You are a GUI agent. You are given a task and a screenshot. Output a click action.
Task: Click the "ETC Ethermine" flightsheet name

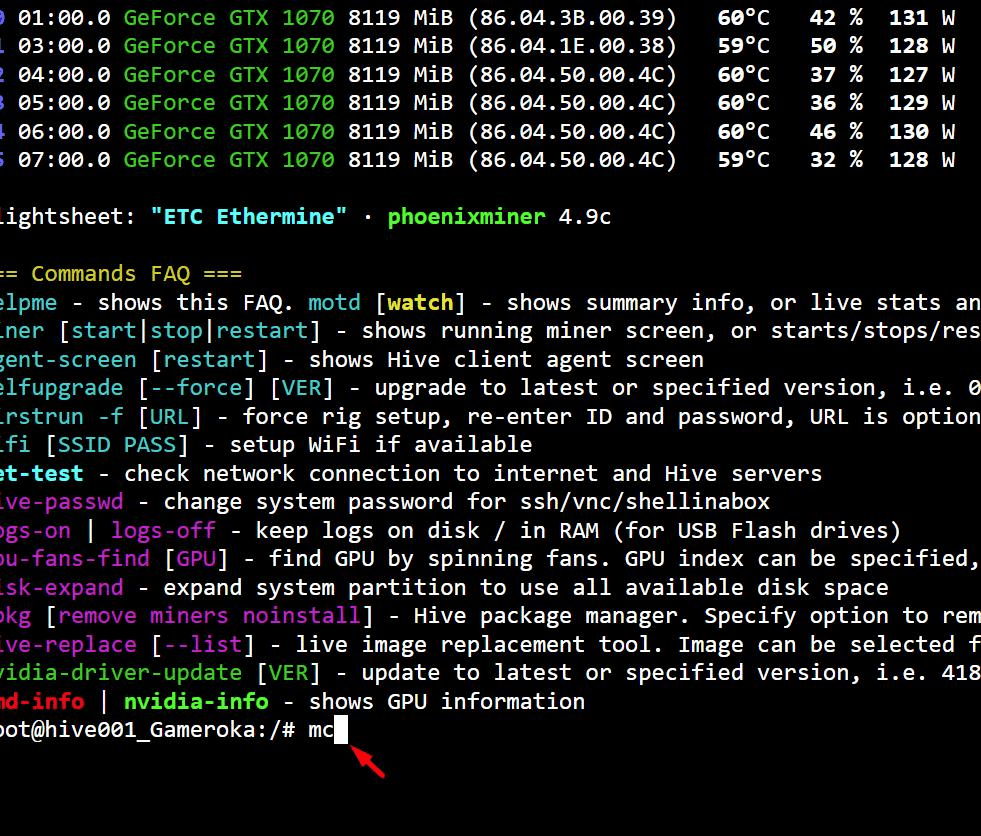tap(248, 217)
